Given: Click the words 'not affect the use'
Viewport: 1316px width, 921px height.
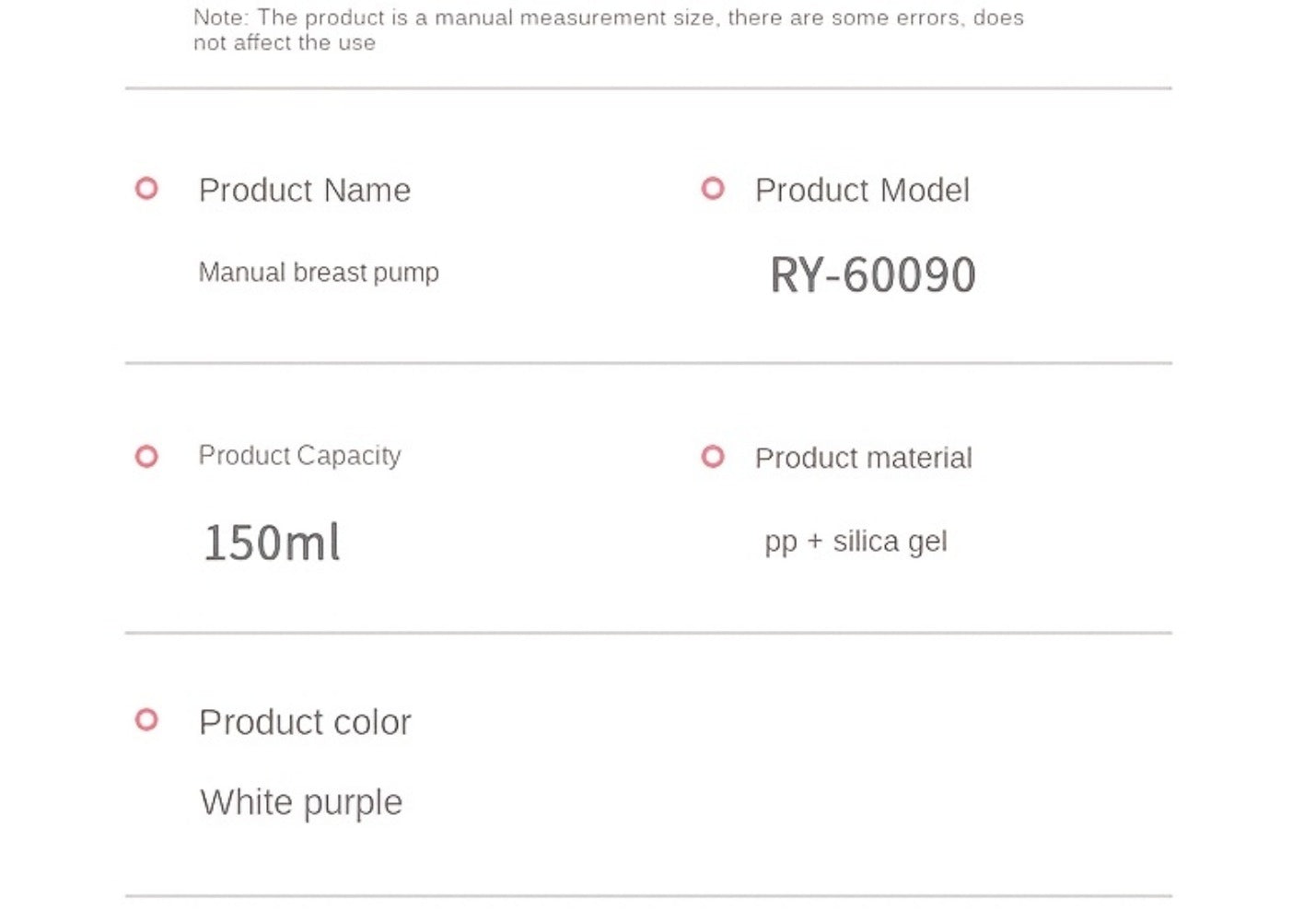Looking at the screenshot, I should (285, 43).
